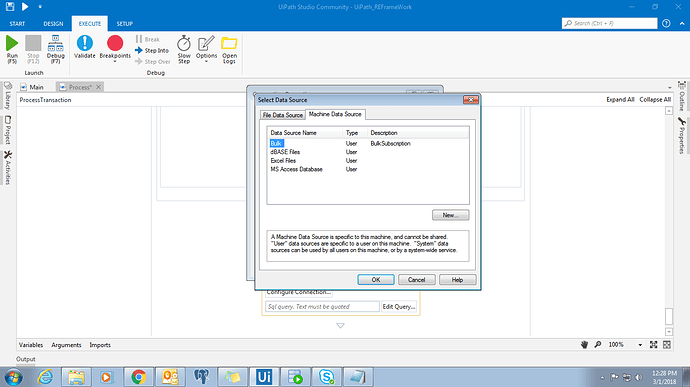Select the EXECUTE ribbon tab
The height and width of the screenshot is (387, 690).
click(x=90, y=24)
